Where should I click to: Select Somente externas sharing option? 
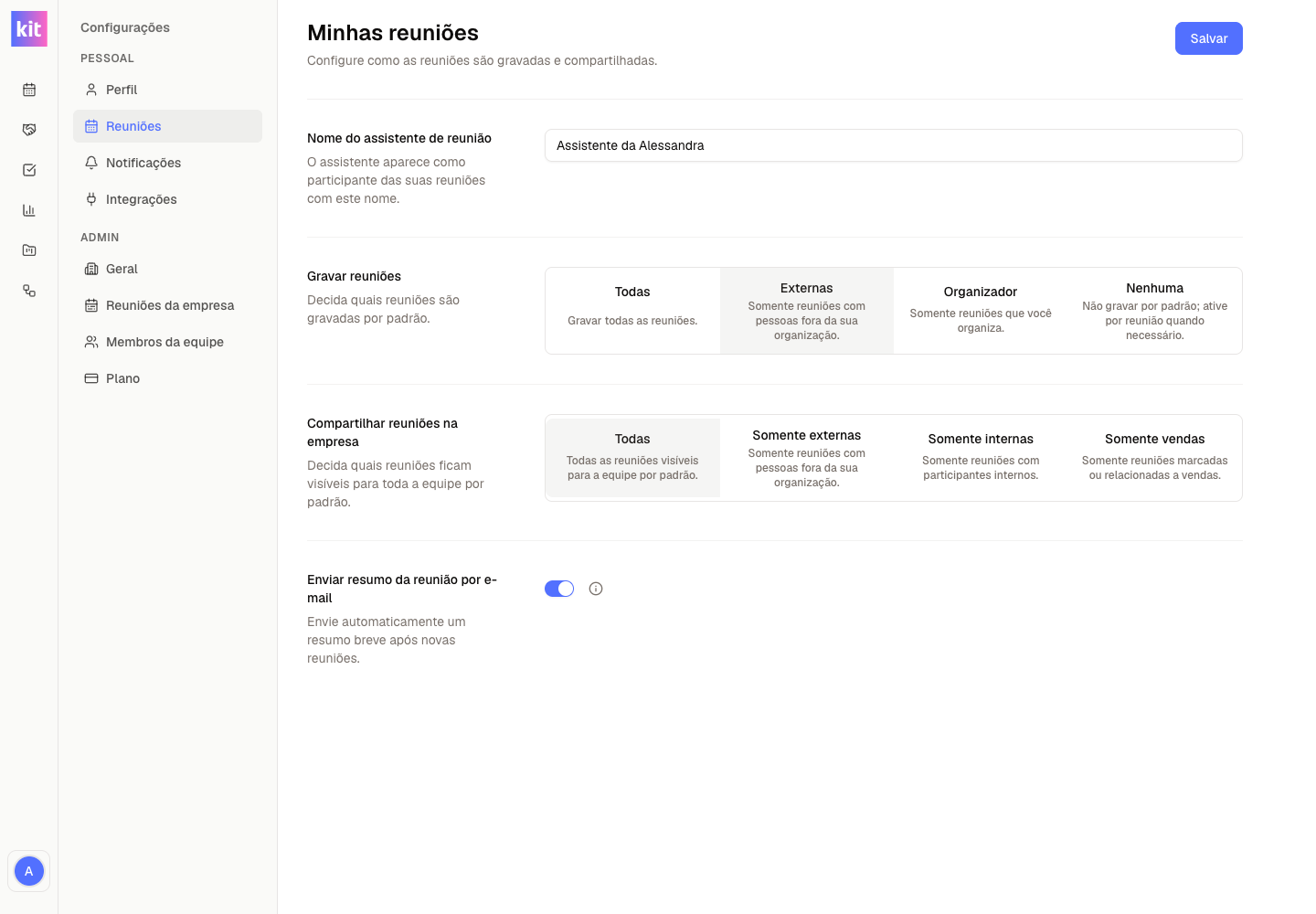[x=807, y=458]
